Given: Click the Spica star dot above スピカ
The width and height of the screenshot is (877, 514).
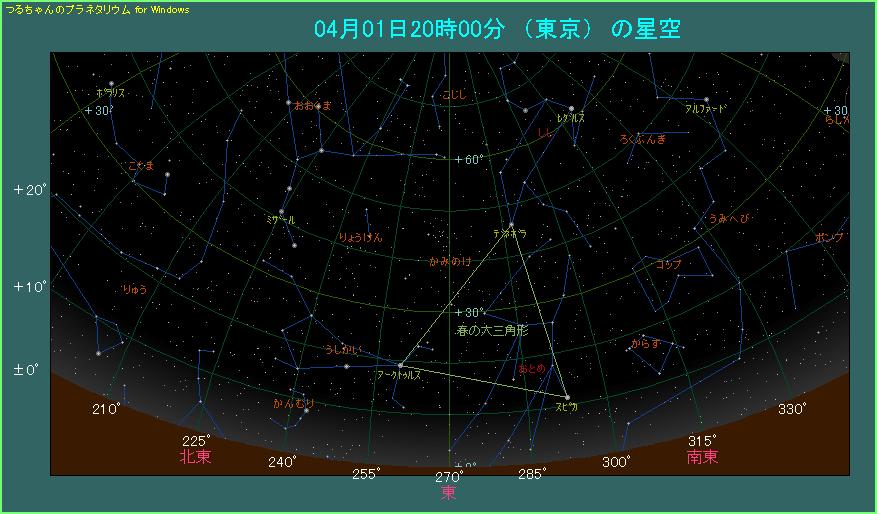Looking at the screenshot, I should (x=567, y=398).
